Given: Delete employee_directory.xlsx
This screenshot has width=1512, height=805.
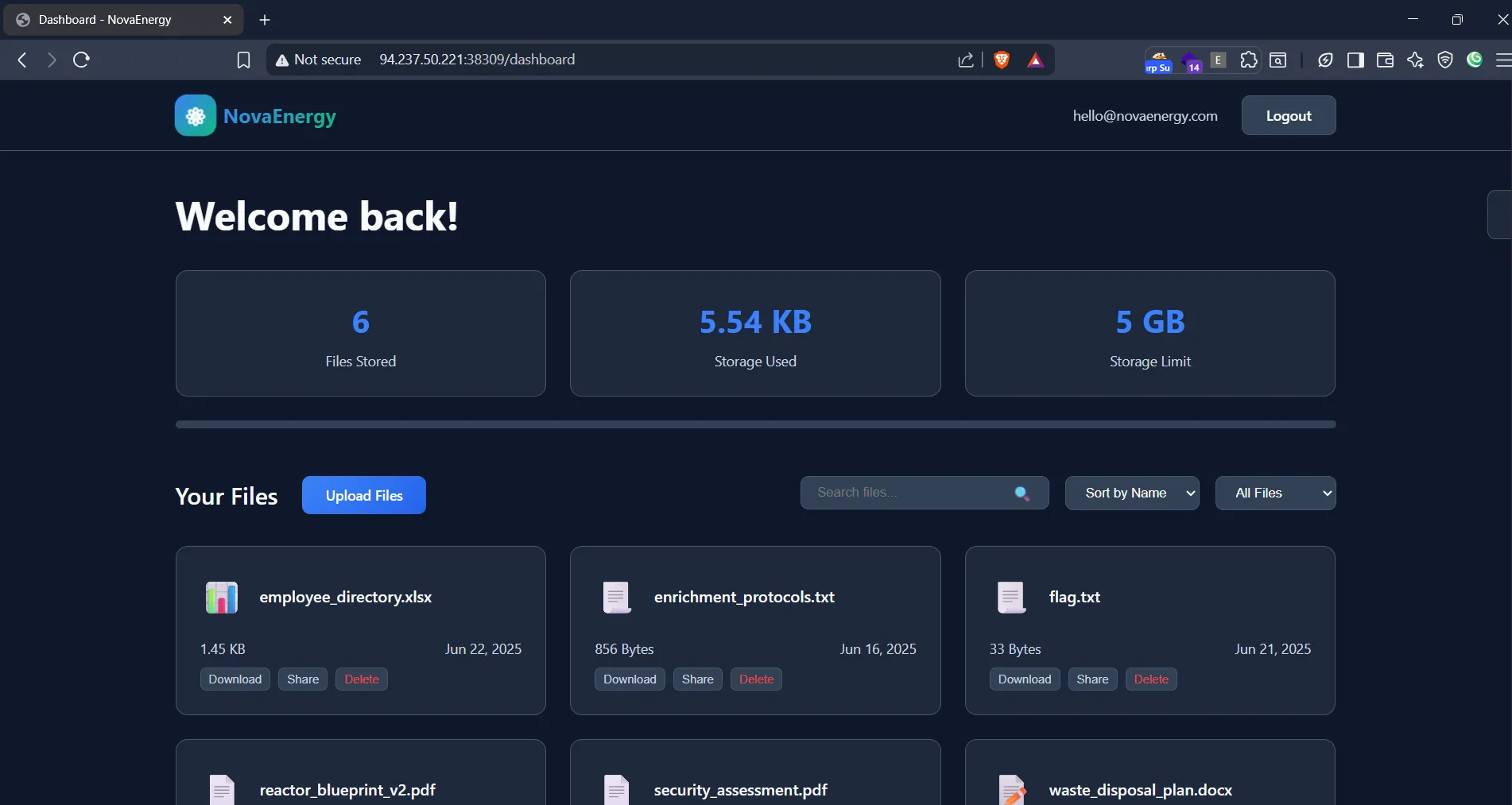Looking at the screenshot, I should tap(362, 679).
